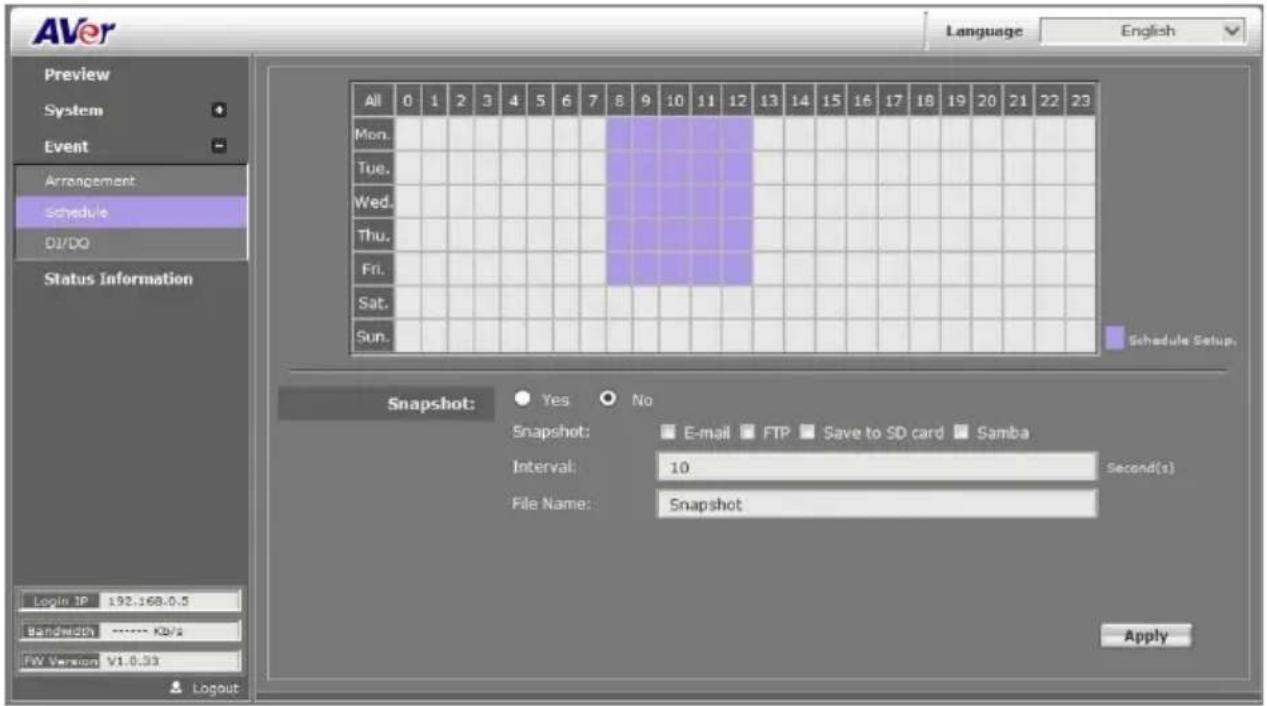Open the System section
The image size is (1267, 706).
pyautogui.click(x=73, y=110)
